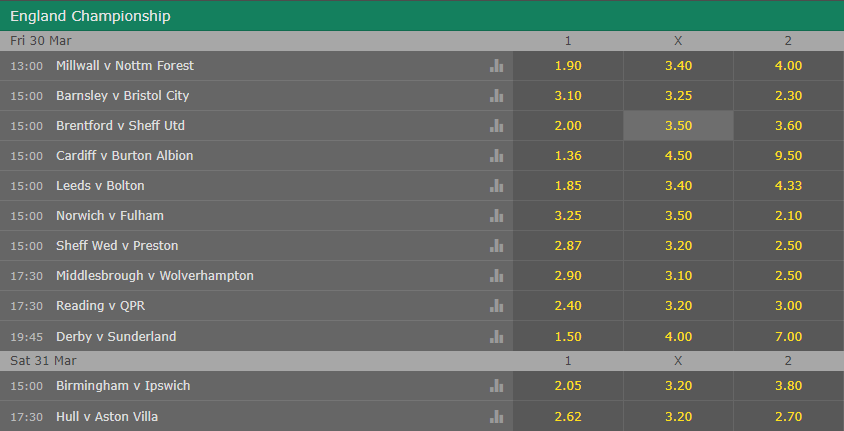The width and height of the screenshot is (844, 431).
Task: Open the Sheff Wed v Preston match
Action: tap(117, 246)
